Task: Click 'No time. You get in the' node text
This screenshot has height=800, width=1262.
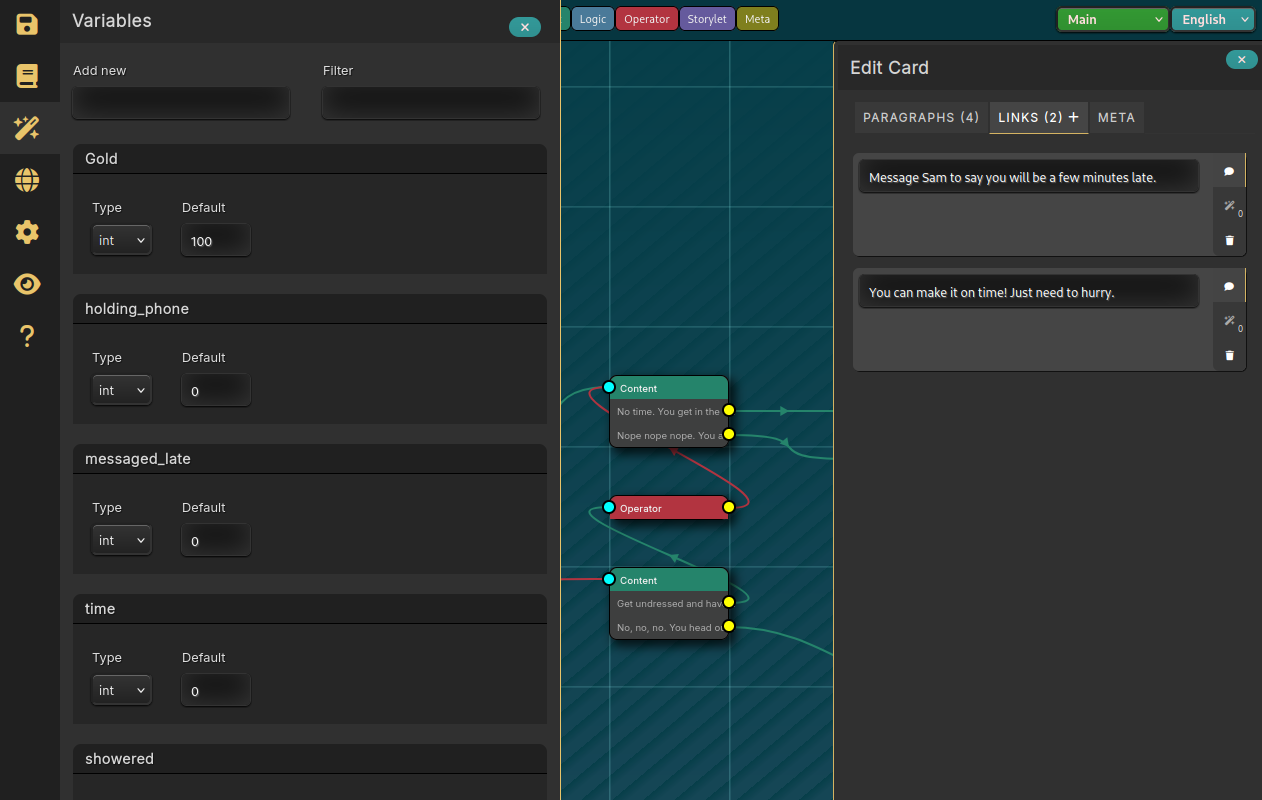Action: point(668,412)
